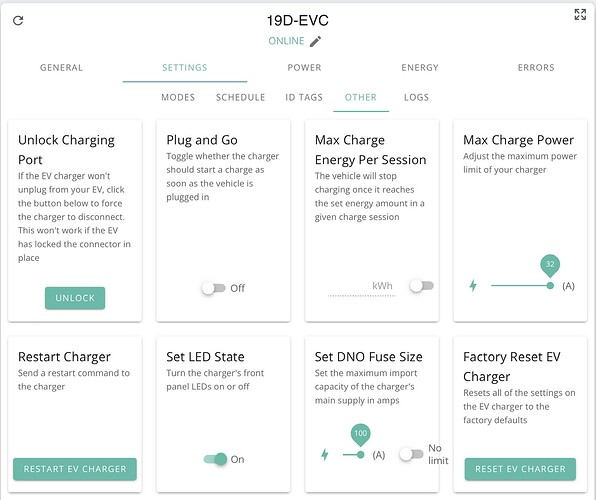Click the kWh energy input field
Viewport: 596px width, 500px height.
[361, 287]
